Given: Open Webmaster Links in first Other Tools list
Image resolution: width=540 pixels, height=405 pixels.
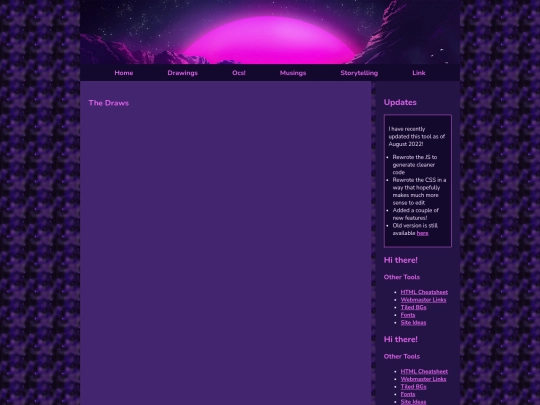Looking at the screenshot, I should (x=423, y=300).
